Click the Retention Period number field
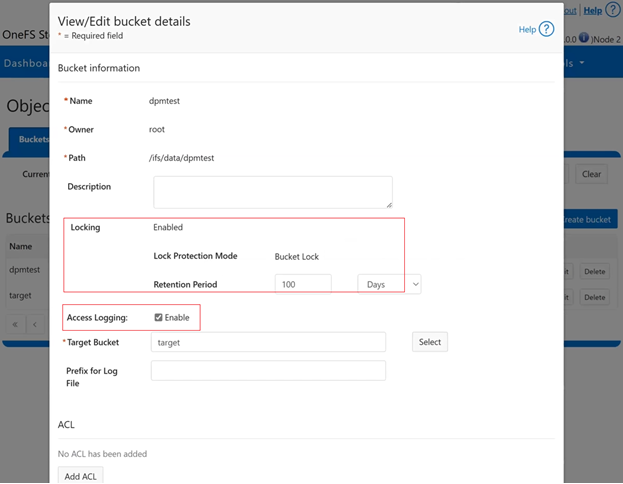The image size is (623, 484). [303, 284]
